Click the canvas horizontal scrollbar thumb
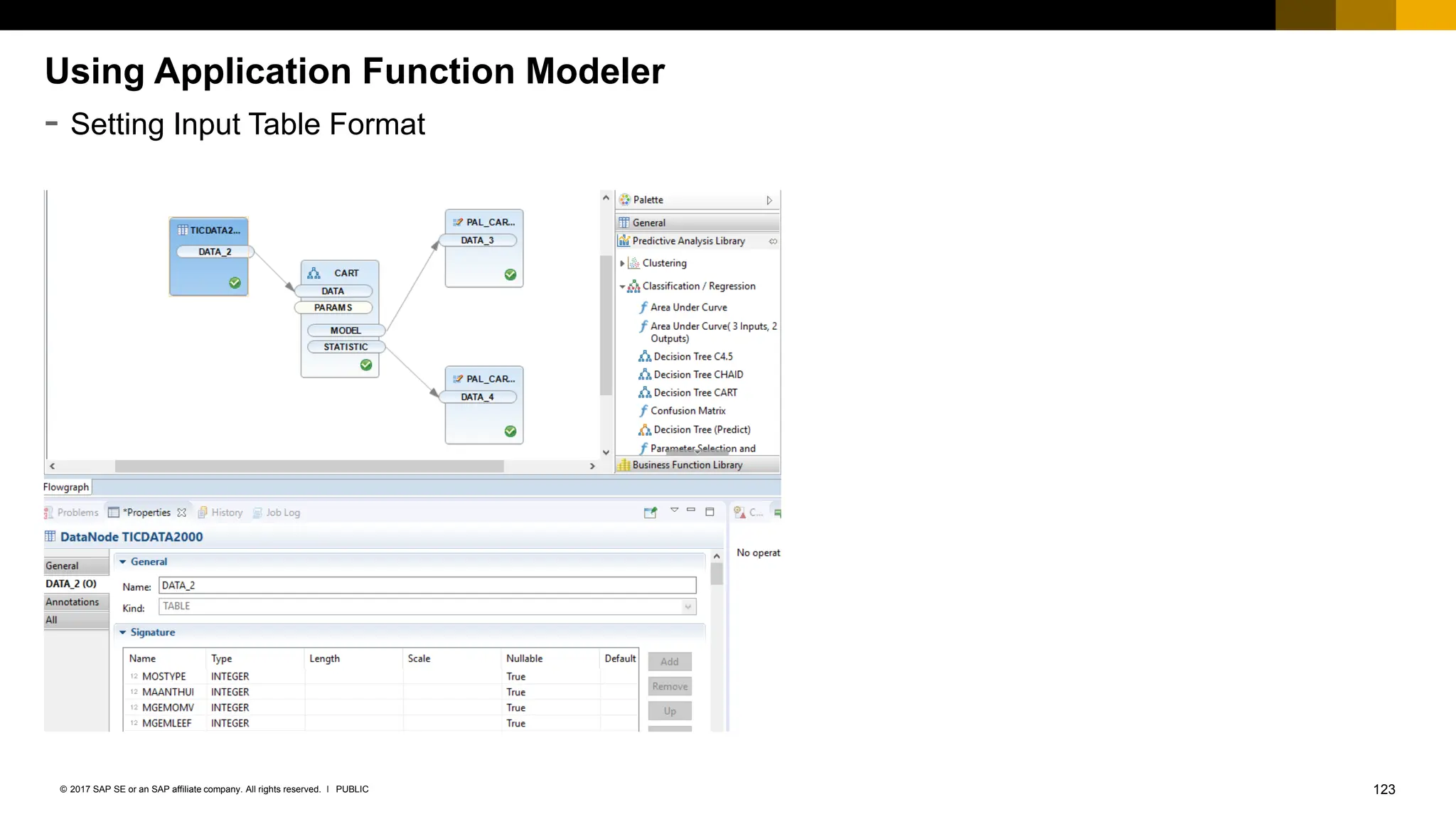This screenshot has width=1456, height=819. tap(309, 466)
